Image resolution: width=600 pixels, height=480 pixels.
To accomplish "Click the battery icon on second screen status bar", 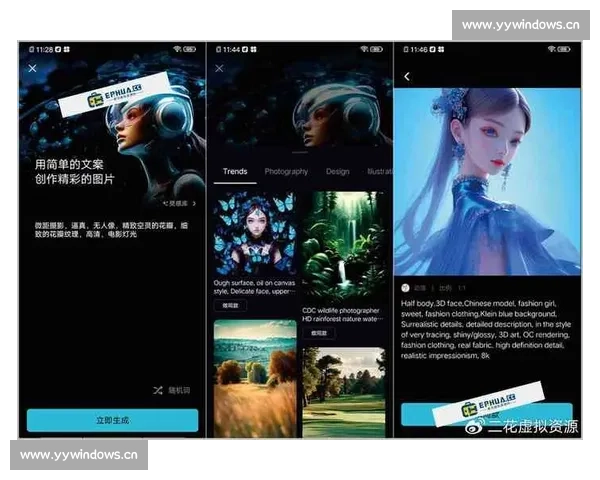I will (377, 49).
